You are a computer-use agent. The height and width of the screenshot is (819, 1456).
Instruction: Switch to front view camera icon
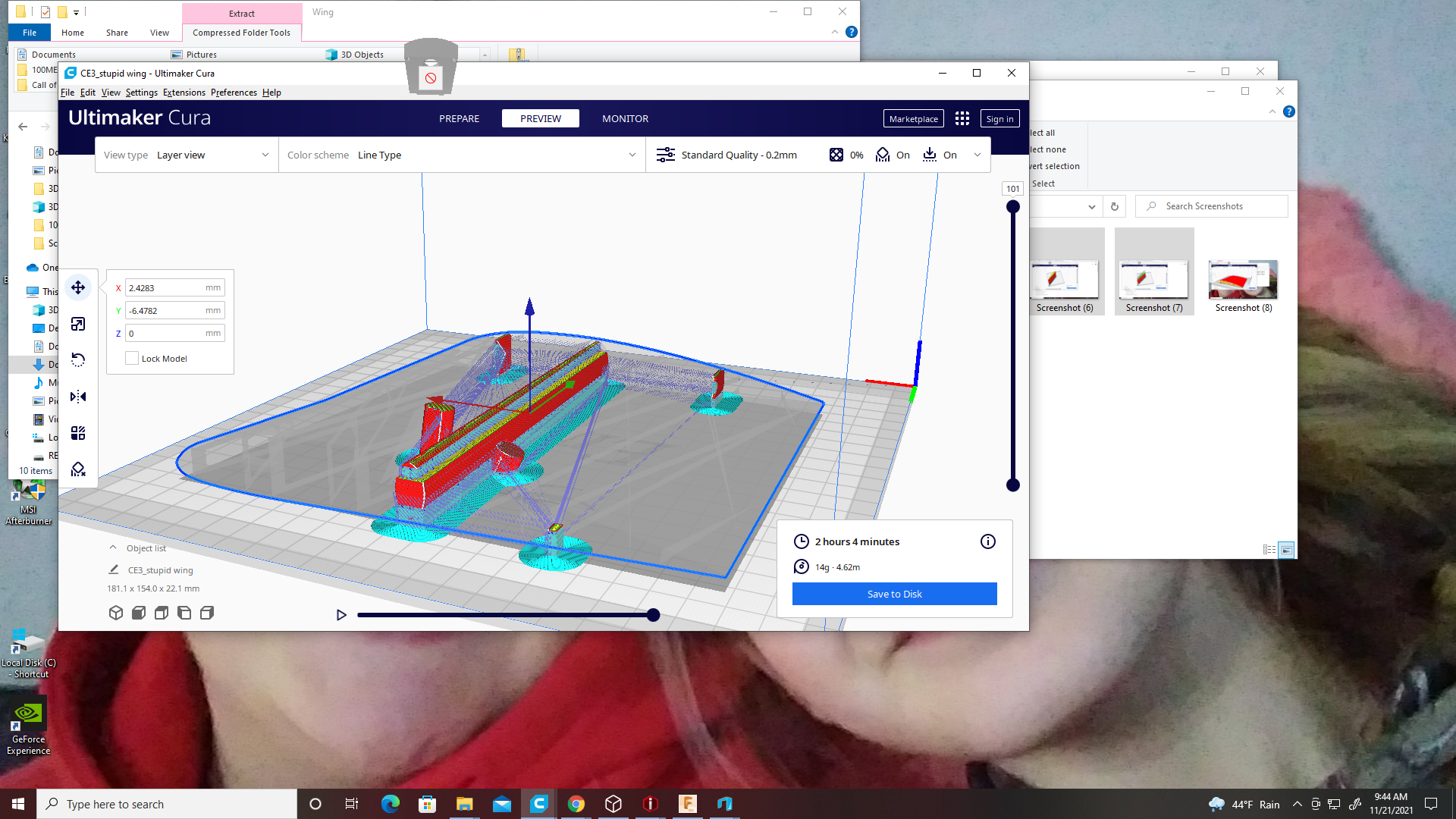pos(139,613)
